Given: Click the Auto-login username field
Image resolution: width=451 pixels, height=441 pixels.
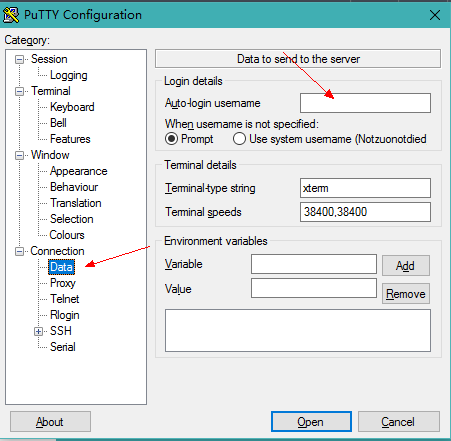Looking at the screenshot, I should click(x=365, y=103).
